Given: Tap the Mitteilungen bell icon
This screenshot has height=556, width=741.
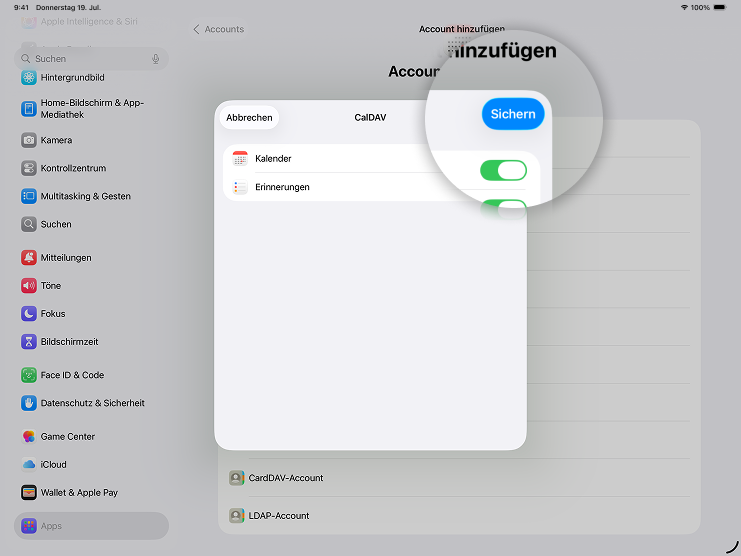Looking at the screenshot, I should pos(29,257).
